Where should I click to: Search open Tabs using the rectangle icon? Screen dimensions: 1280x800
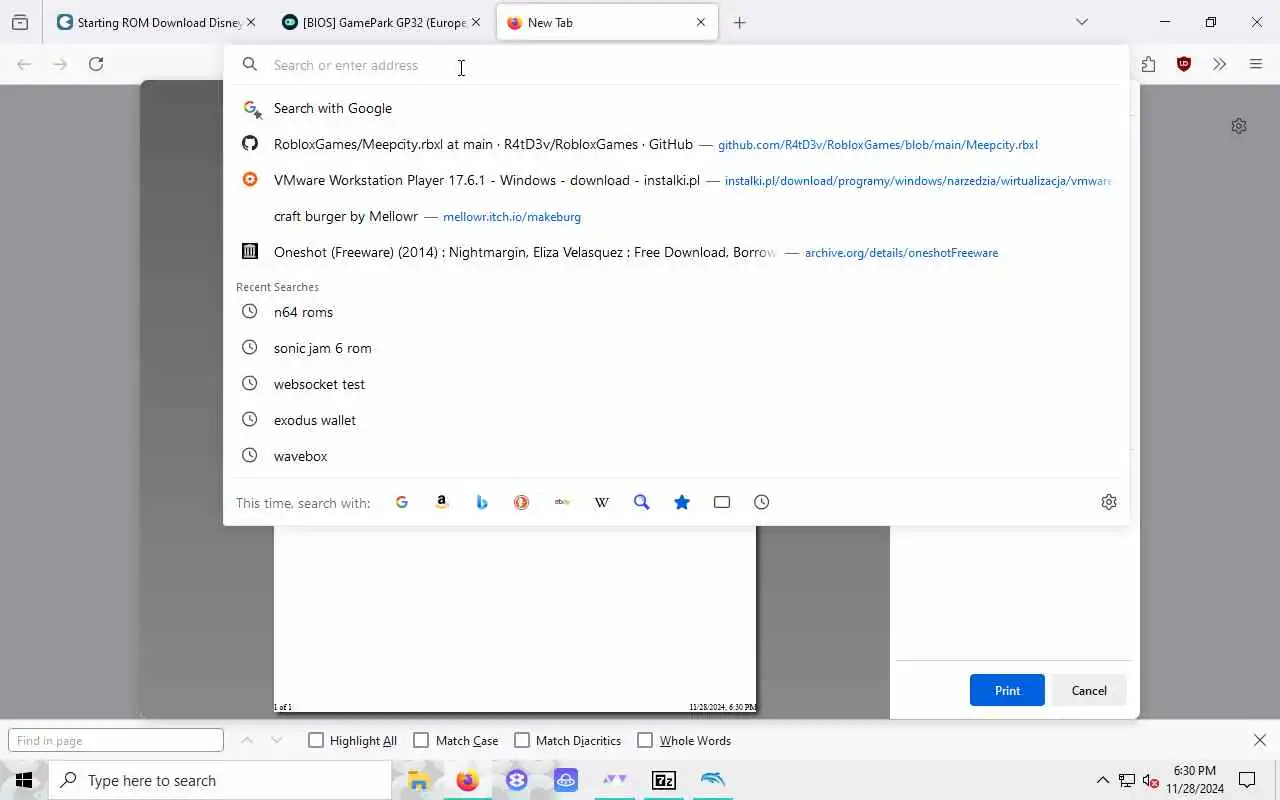[x=722, y=502]
